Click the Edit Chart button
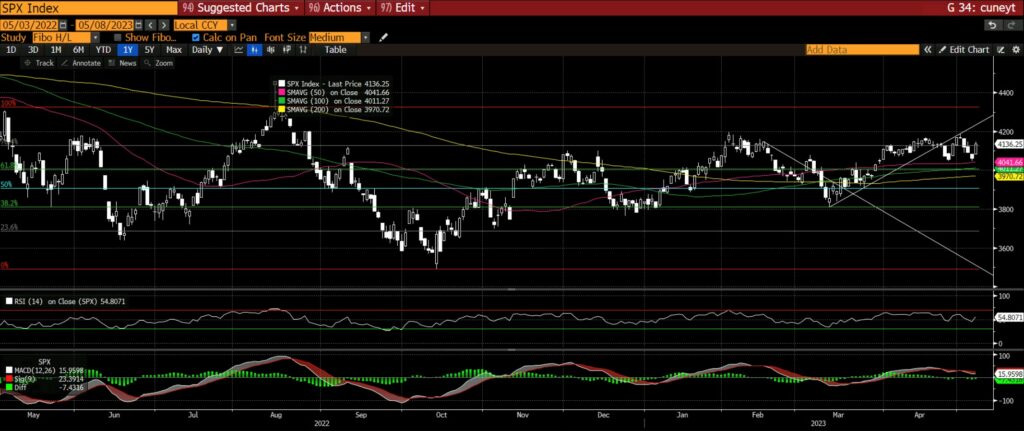 [964, 49]
